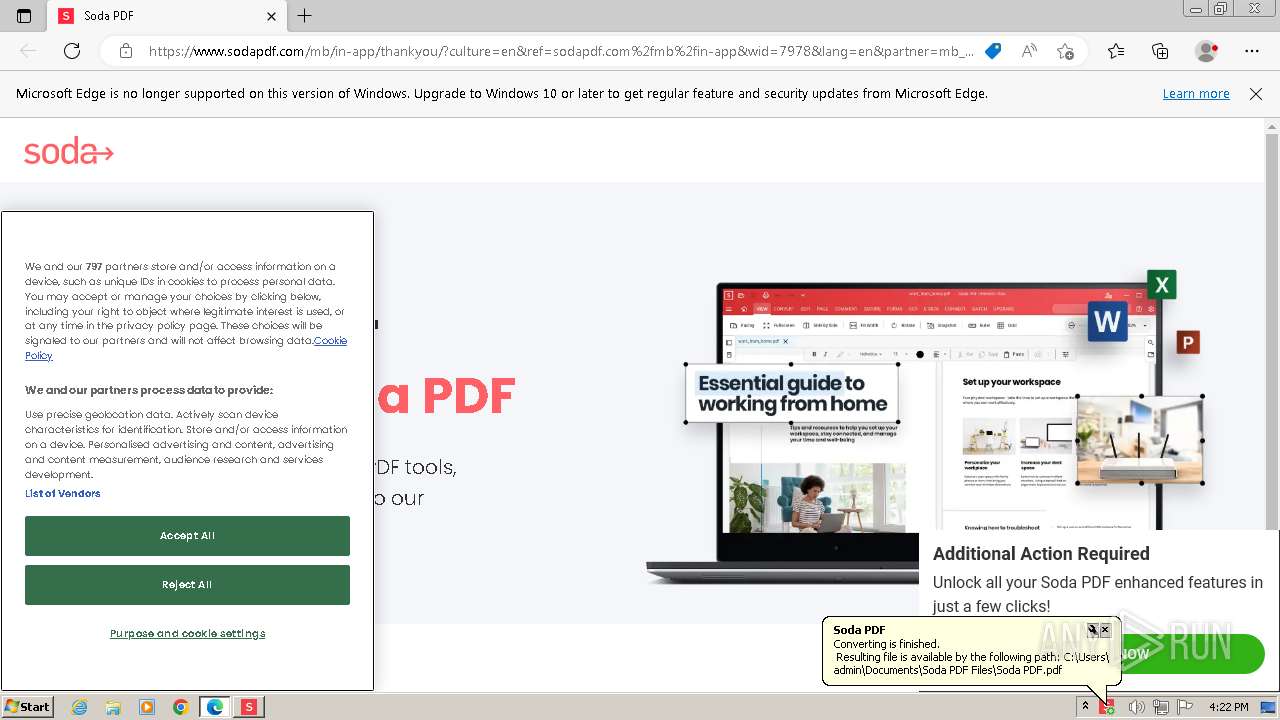Click the soda logo

[x=69, y=152]
